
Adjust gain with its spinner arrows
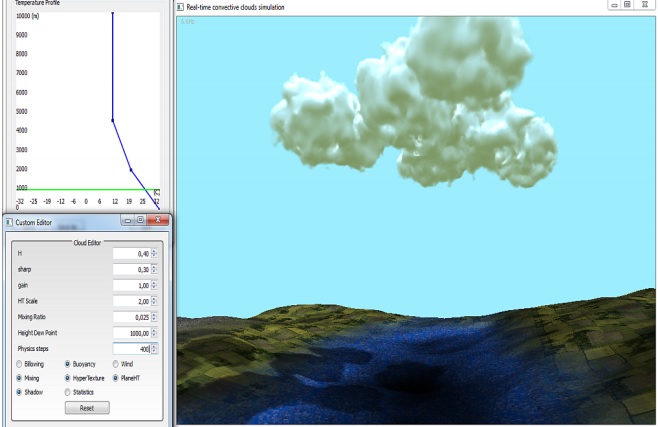tap(154, 285)
